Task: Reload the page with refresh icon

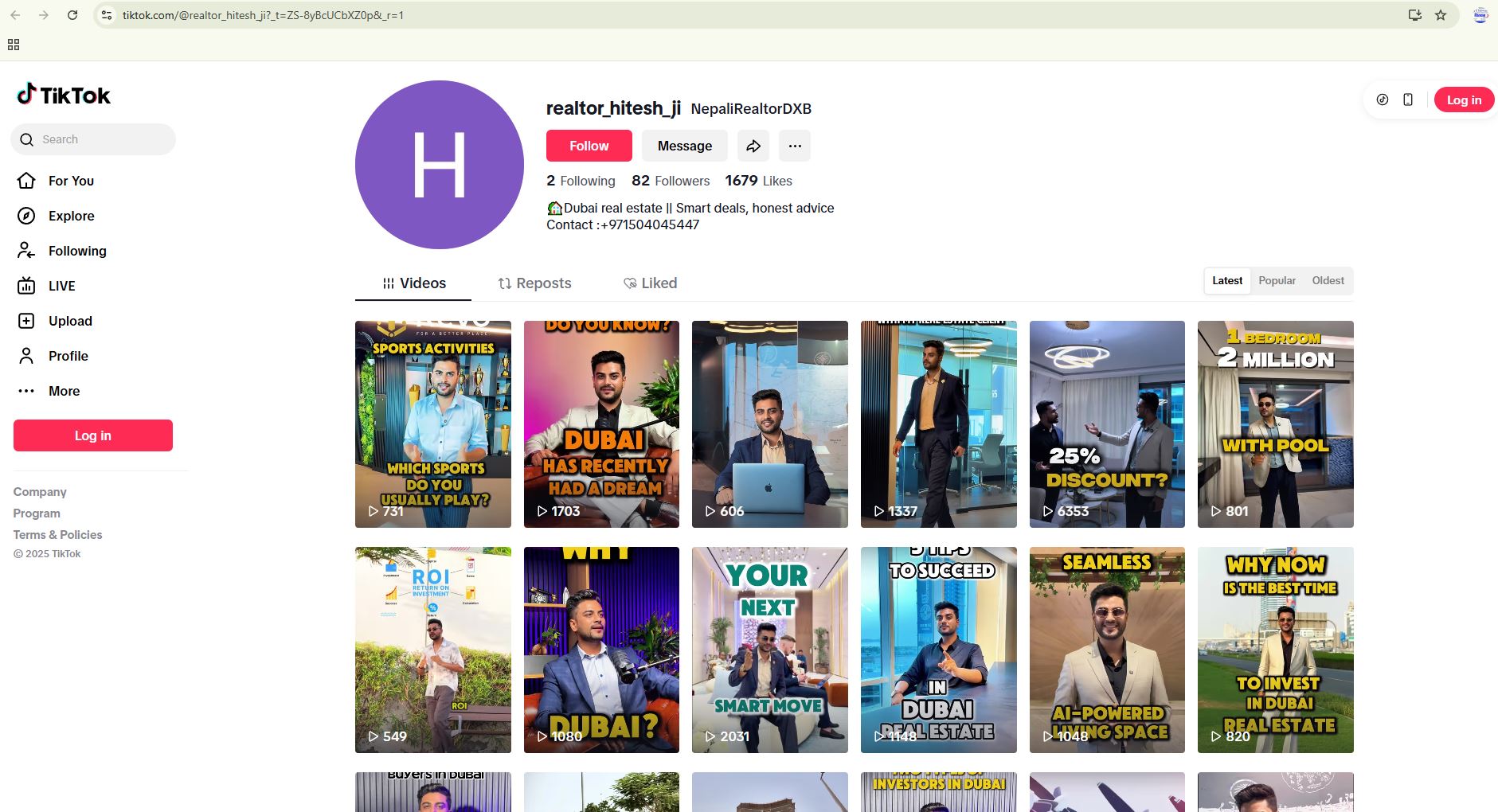Action: point(72,15)
